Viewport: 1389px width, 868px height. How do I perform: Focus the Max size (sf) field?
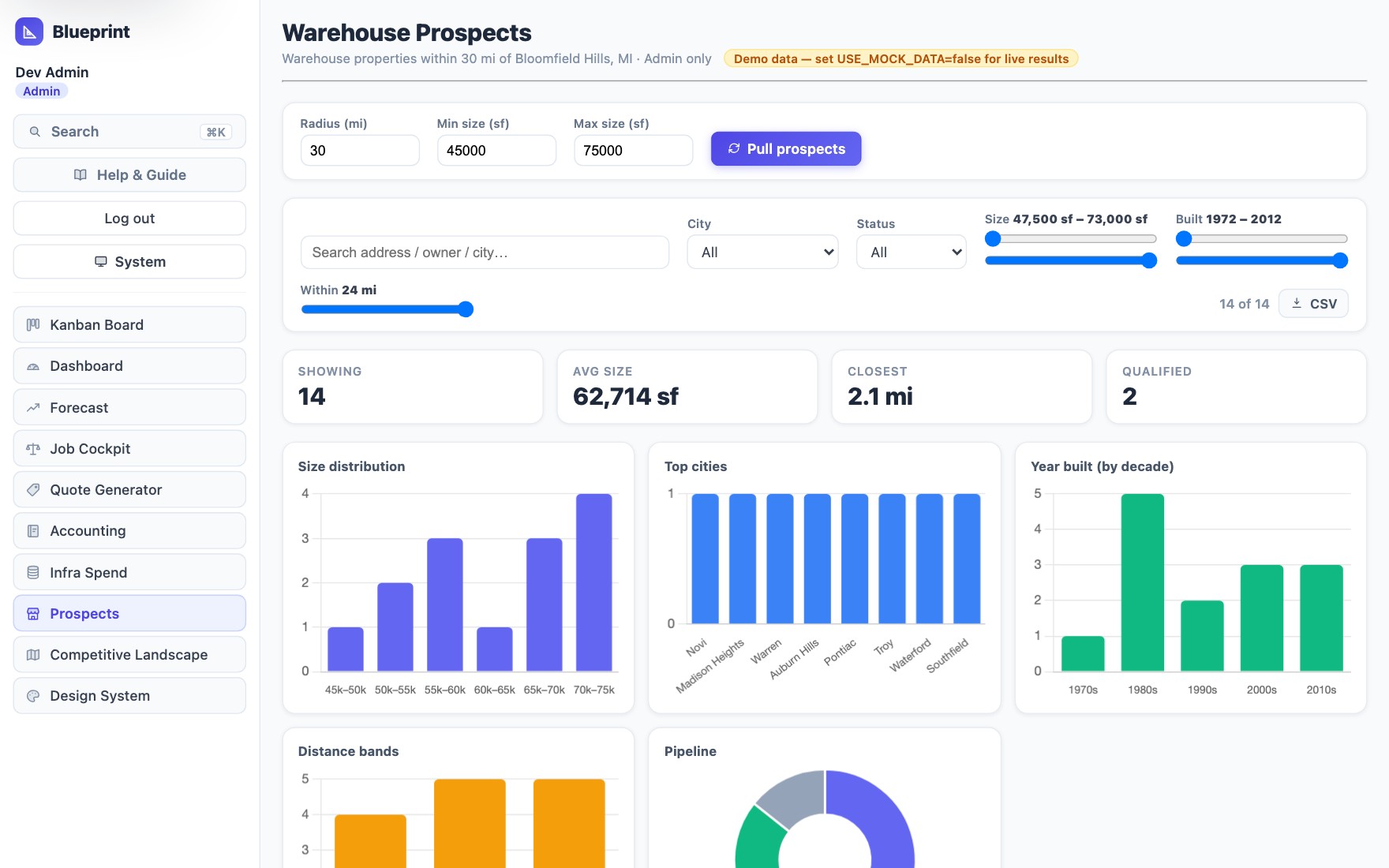tap(633, 150)
